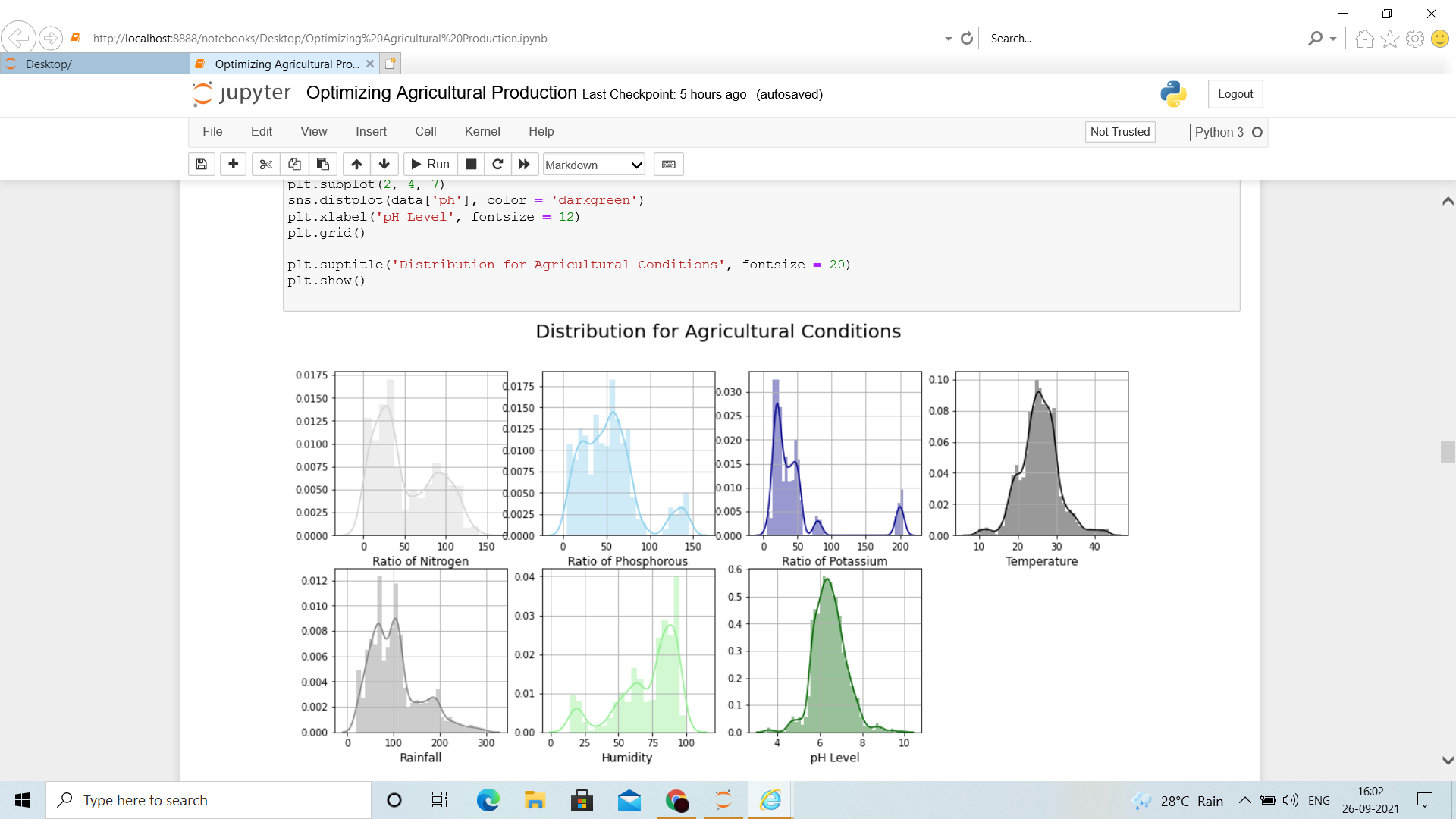Move the selected cell up
Screen dimensions: 1456x819
356,164
